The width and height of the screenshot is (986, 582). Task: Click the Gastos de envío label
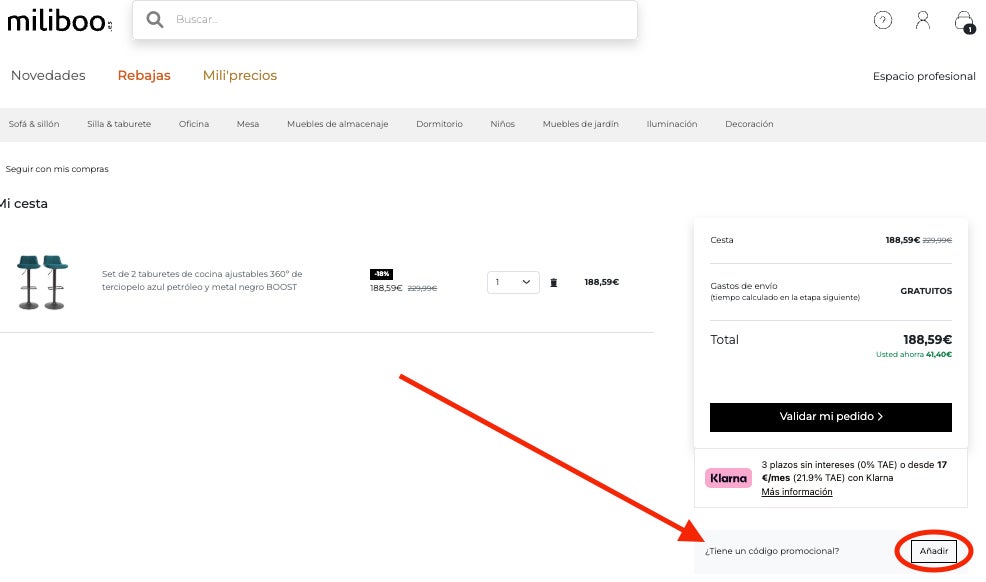point(743,285)
